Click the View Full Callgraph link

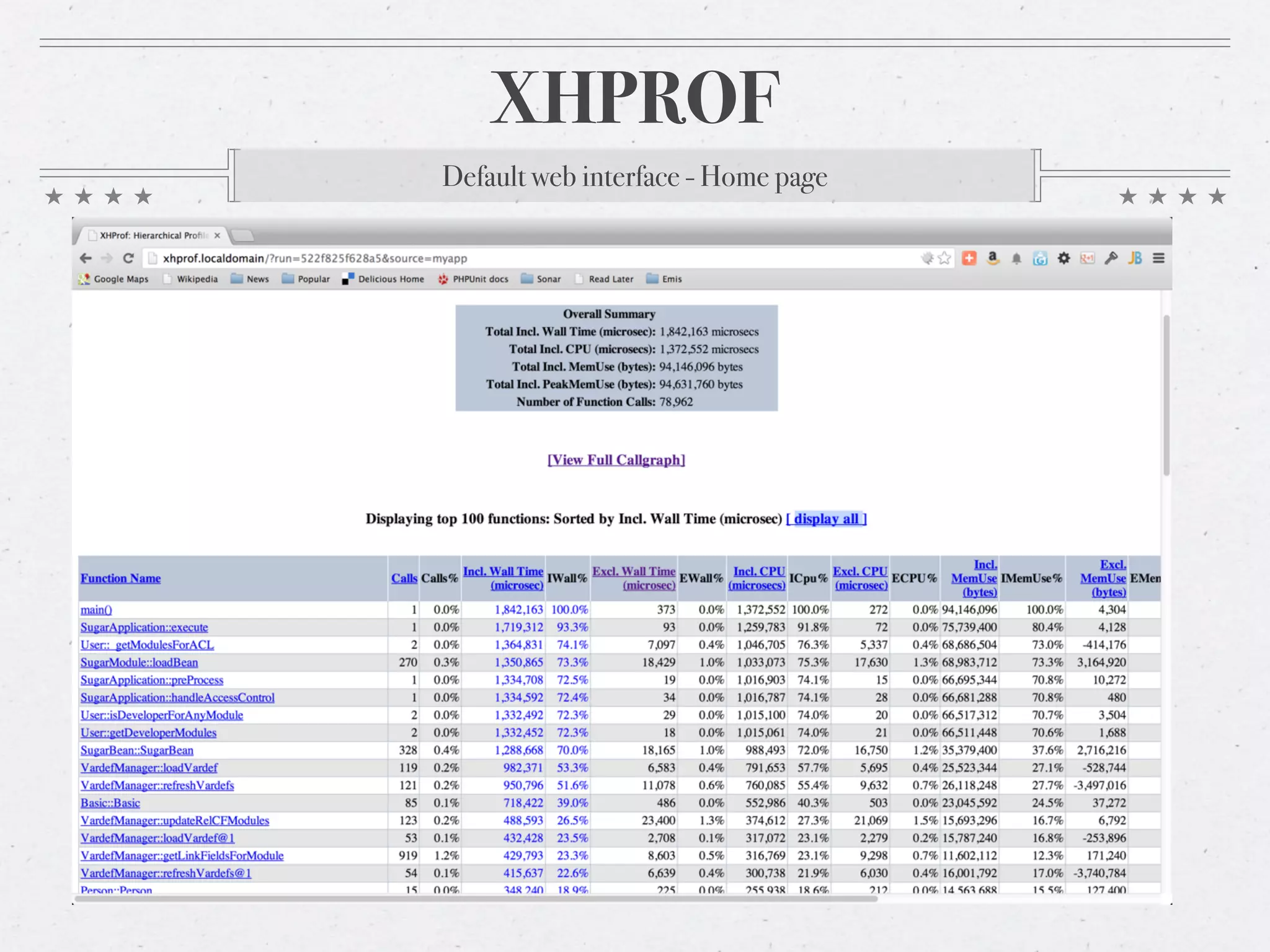[x=616, y=460]
